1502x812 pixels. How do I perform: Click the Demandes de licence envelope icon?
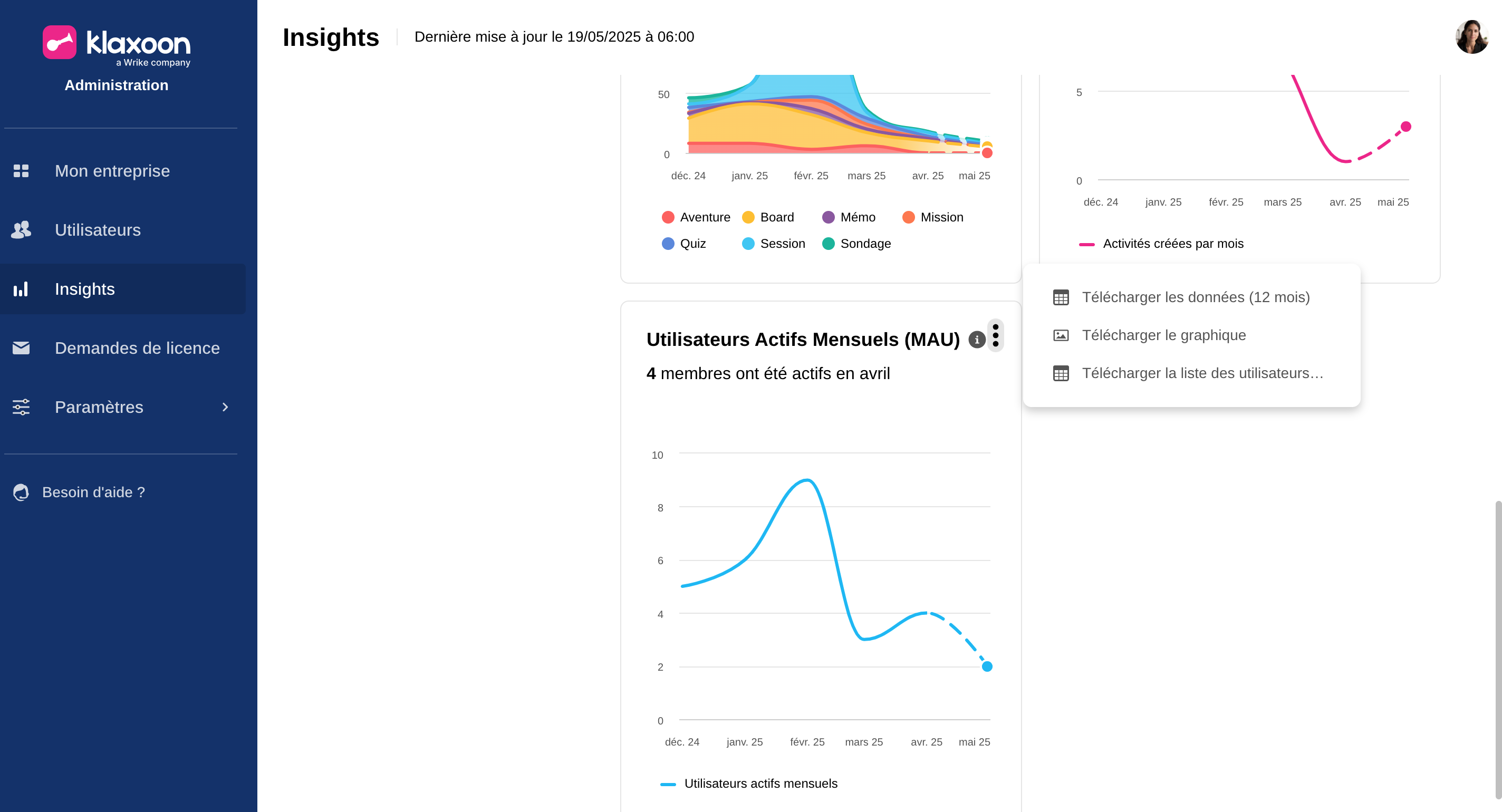point(21,348)
